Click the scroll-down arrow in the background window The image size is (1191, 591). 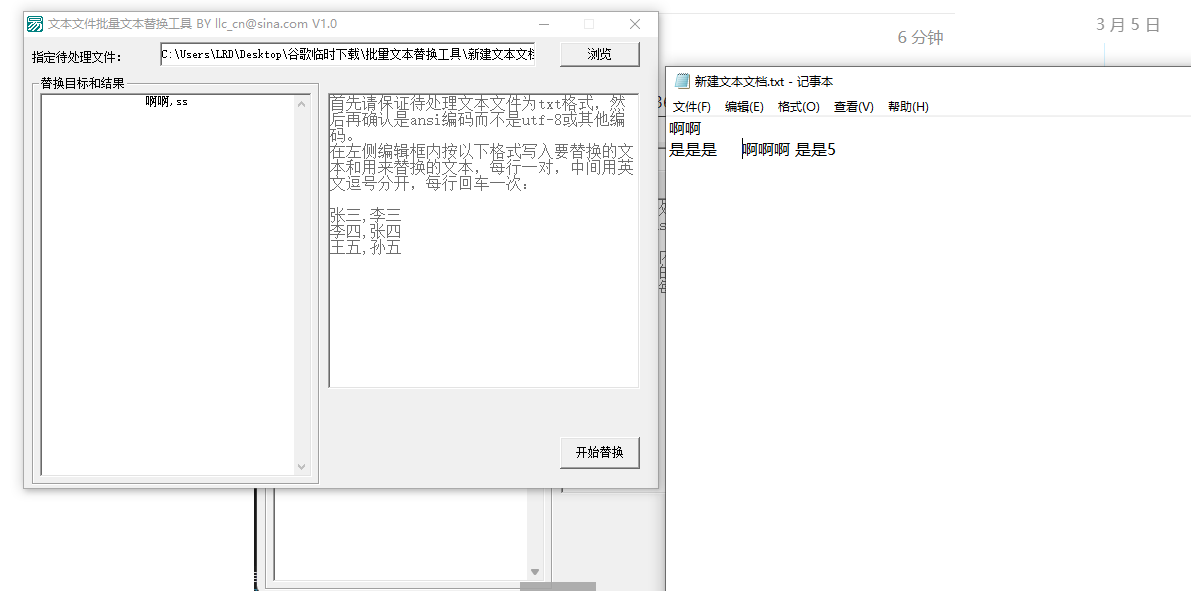[534, 572]
